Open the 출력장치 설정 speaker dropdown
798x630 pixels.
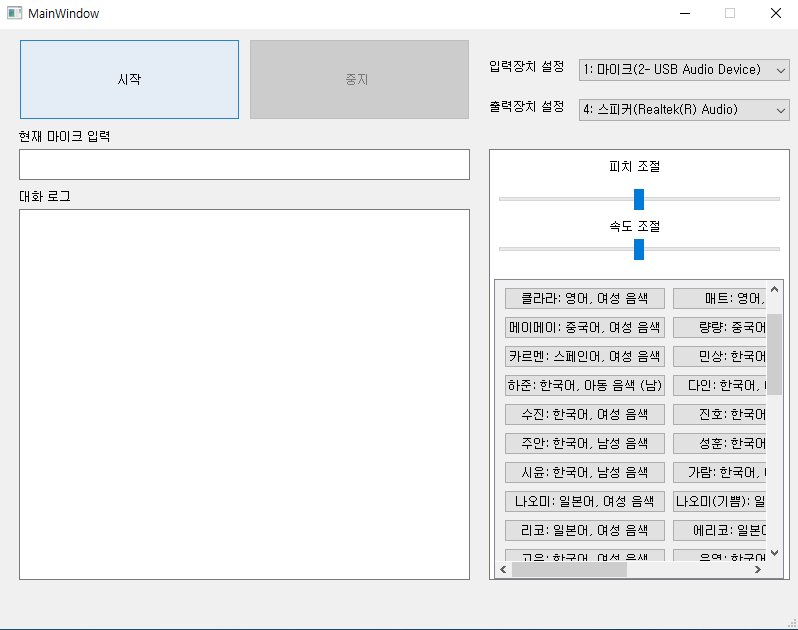pyautogui.click(x=684, y=110)
